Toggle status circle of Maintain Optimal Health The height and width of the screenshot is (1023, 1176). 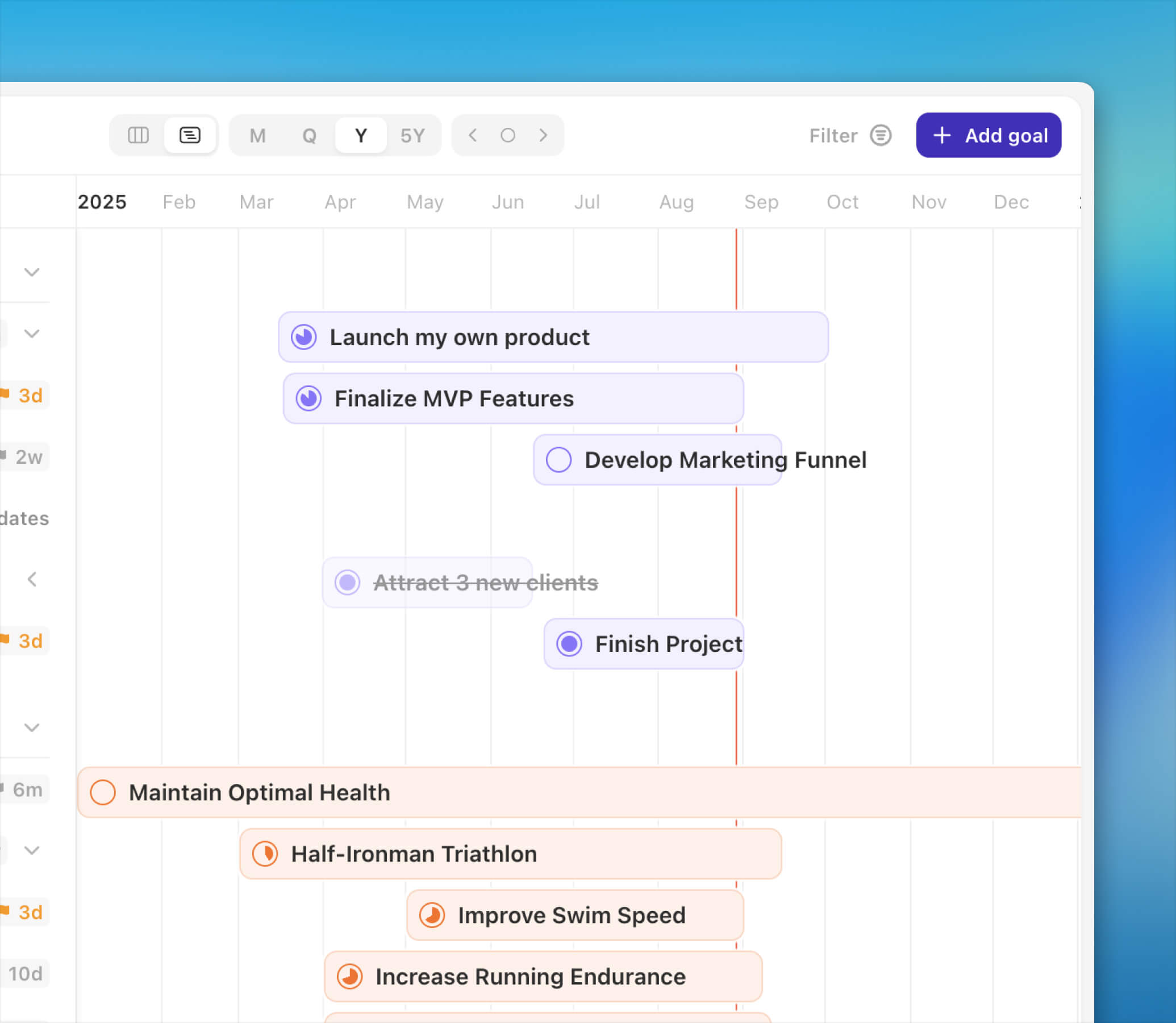click(103, 792)
